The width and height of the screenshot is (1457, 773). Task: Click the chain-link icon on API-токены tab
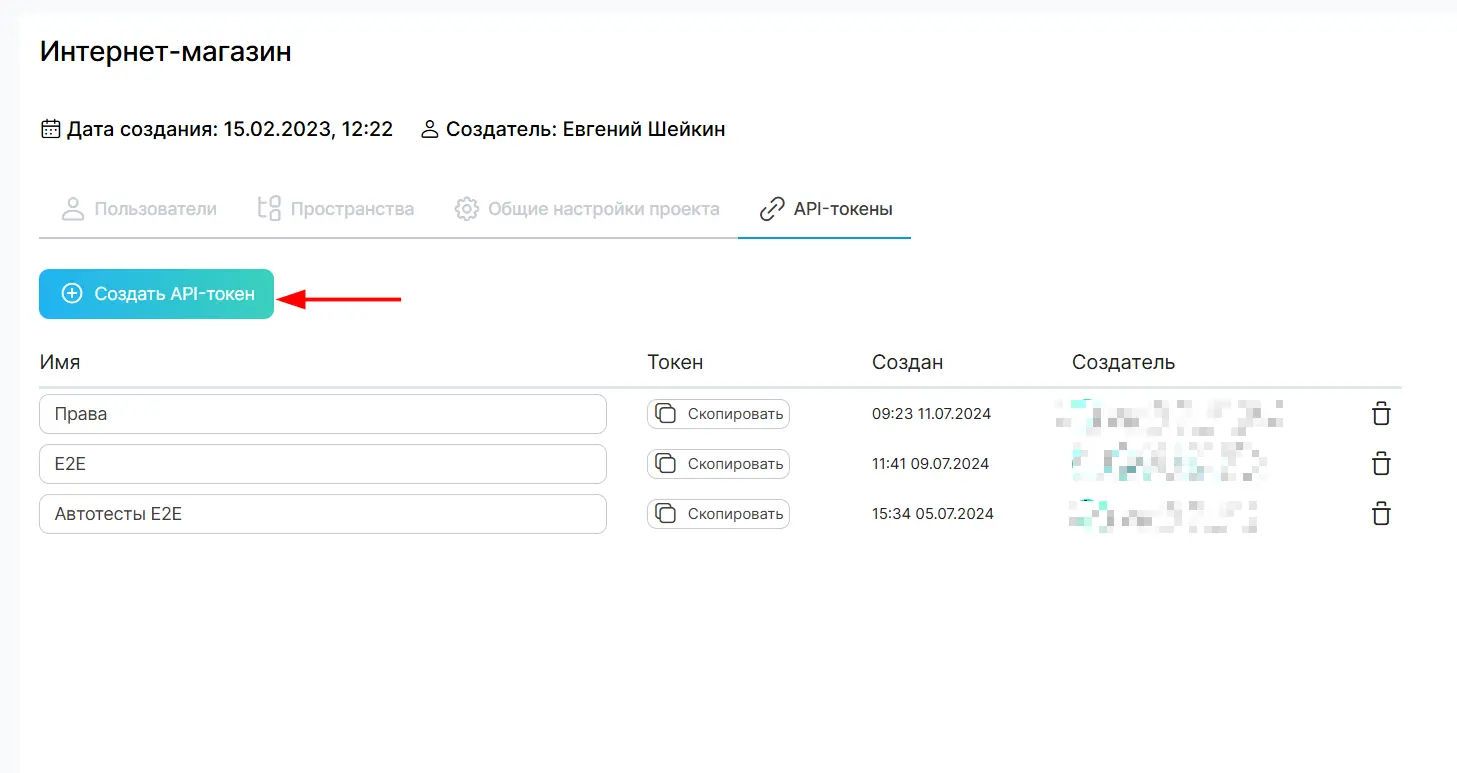click(771, 209)
